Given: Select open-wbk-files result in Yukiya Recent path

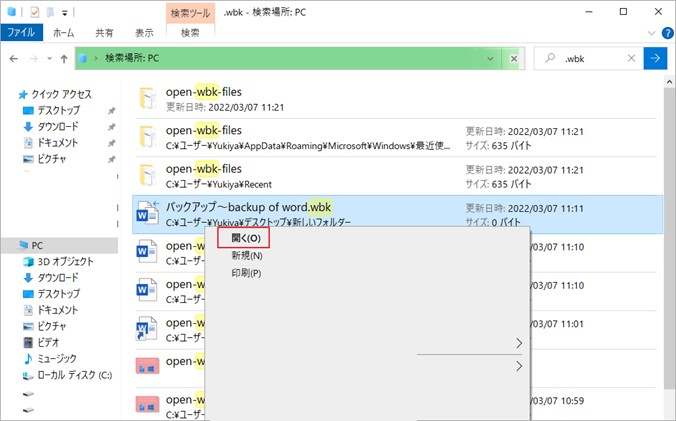Looking at the screenshot, I should [397, 176].
